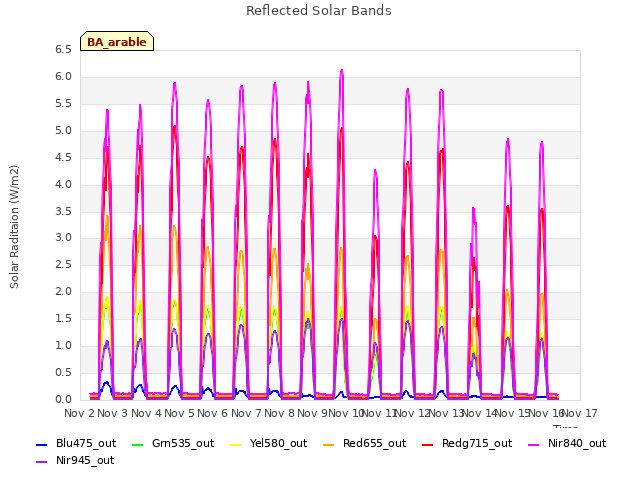This screenshot has width=640, height=480.
Task: Click the purple Nir945_out legend swatch
Action: (x=42, y=462)
